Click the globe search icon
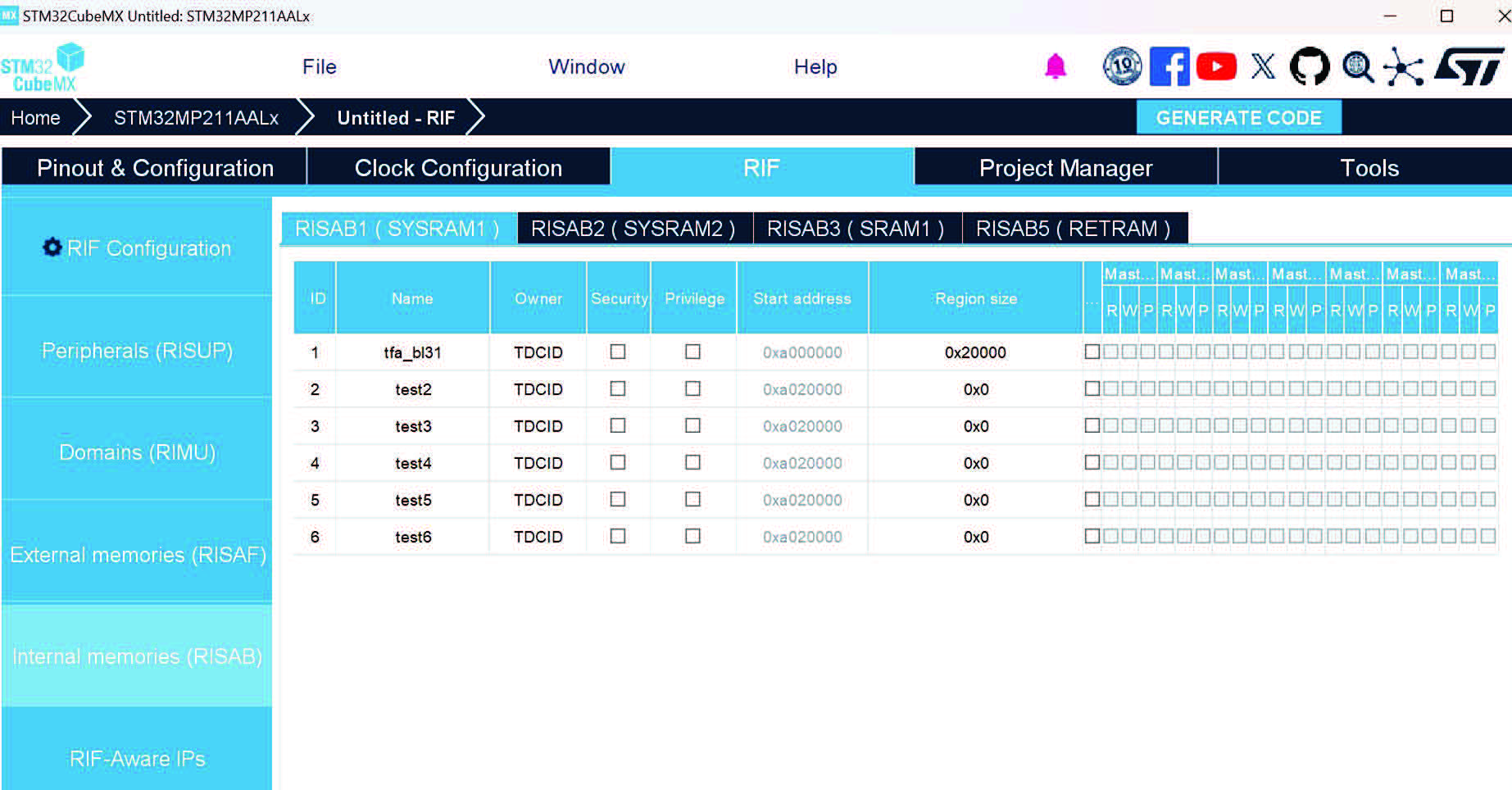 [1358, 66]
